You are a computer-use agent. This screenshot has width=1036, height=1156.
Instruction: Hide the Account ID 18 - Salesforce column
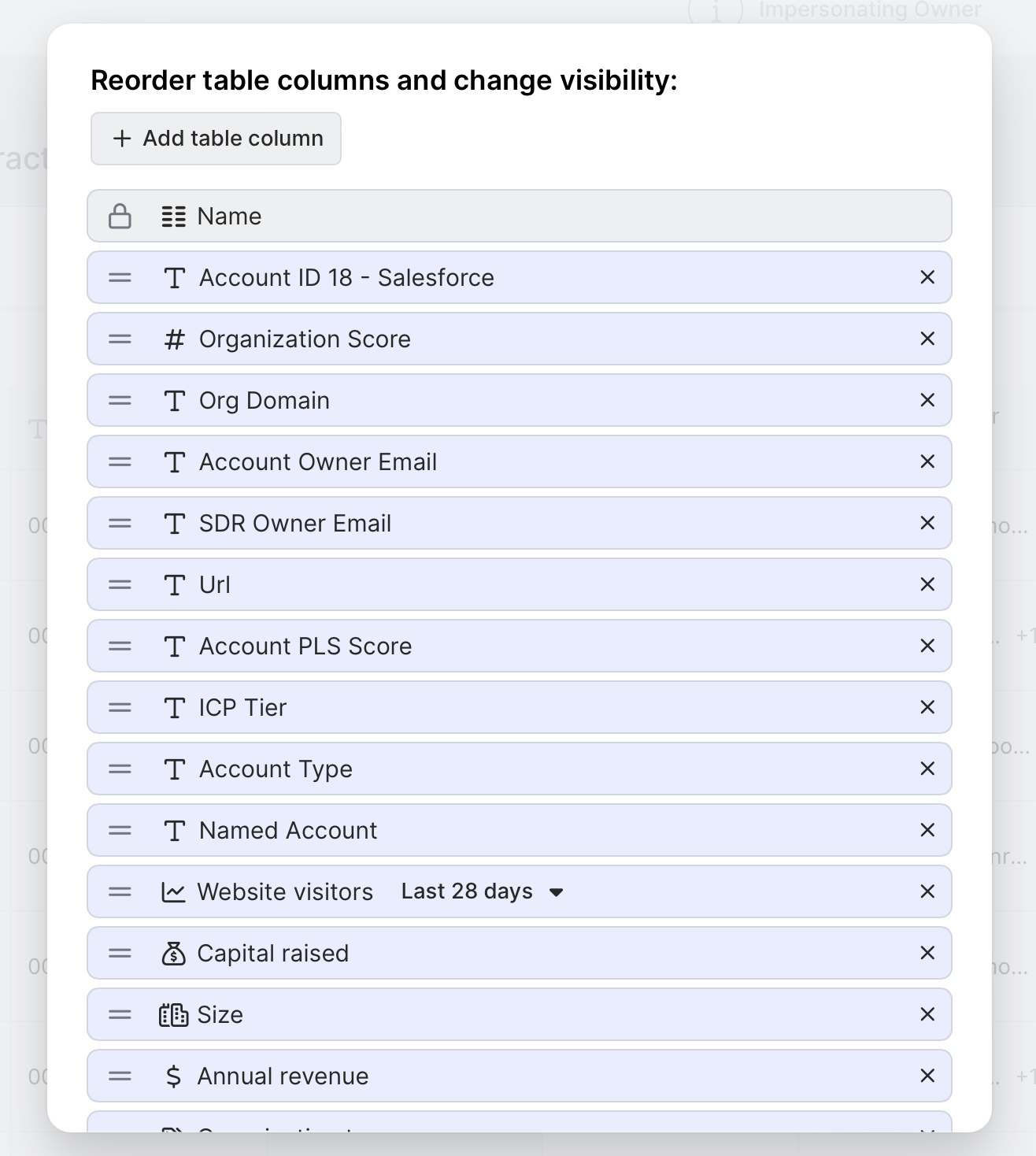coord(927,277)
